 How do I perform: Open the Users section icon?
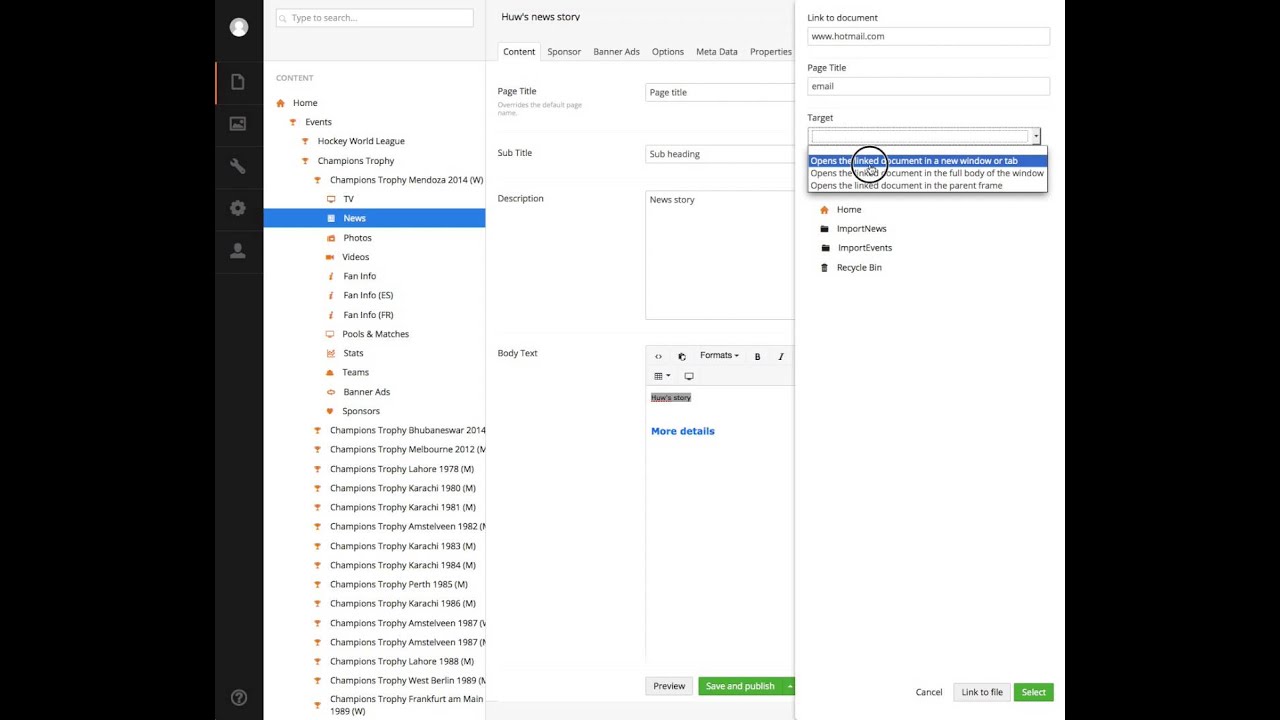[238, 251]
